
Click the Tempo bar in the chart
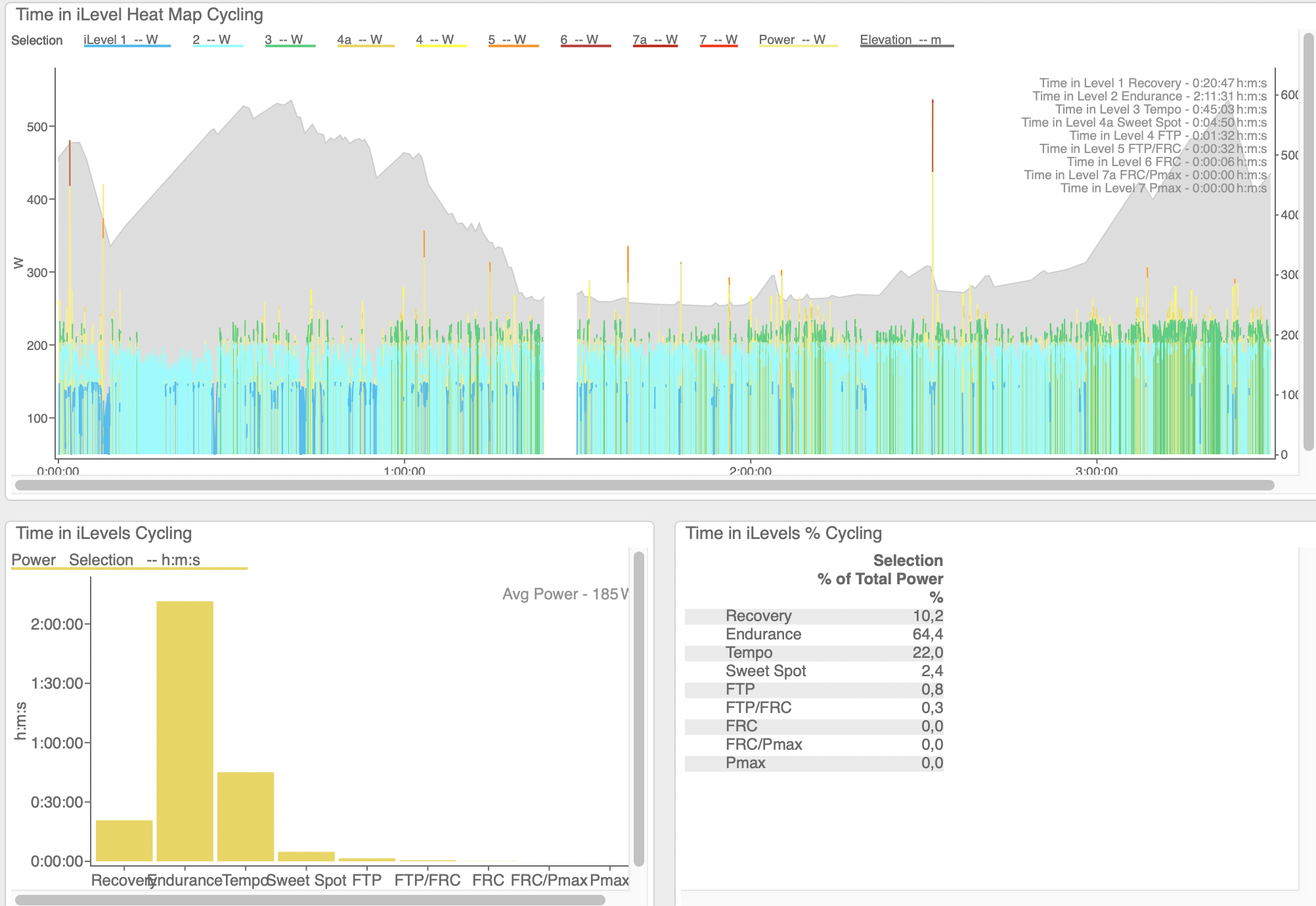245,815
